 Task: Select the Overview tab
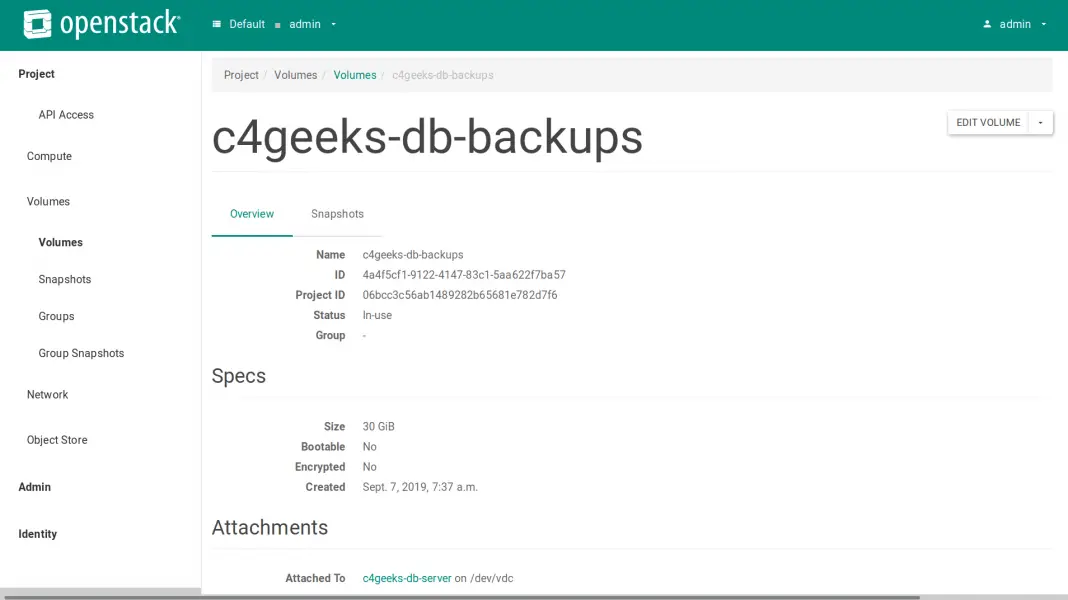tap(251, 213)
